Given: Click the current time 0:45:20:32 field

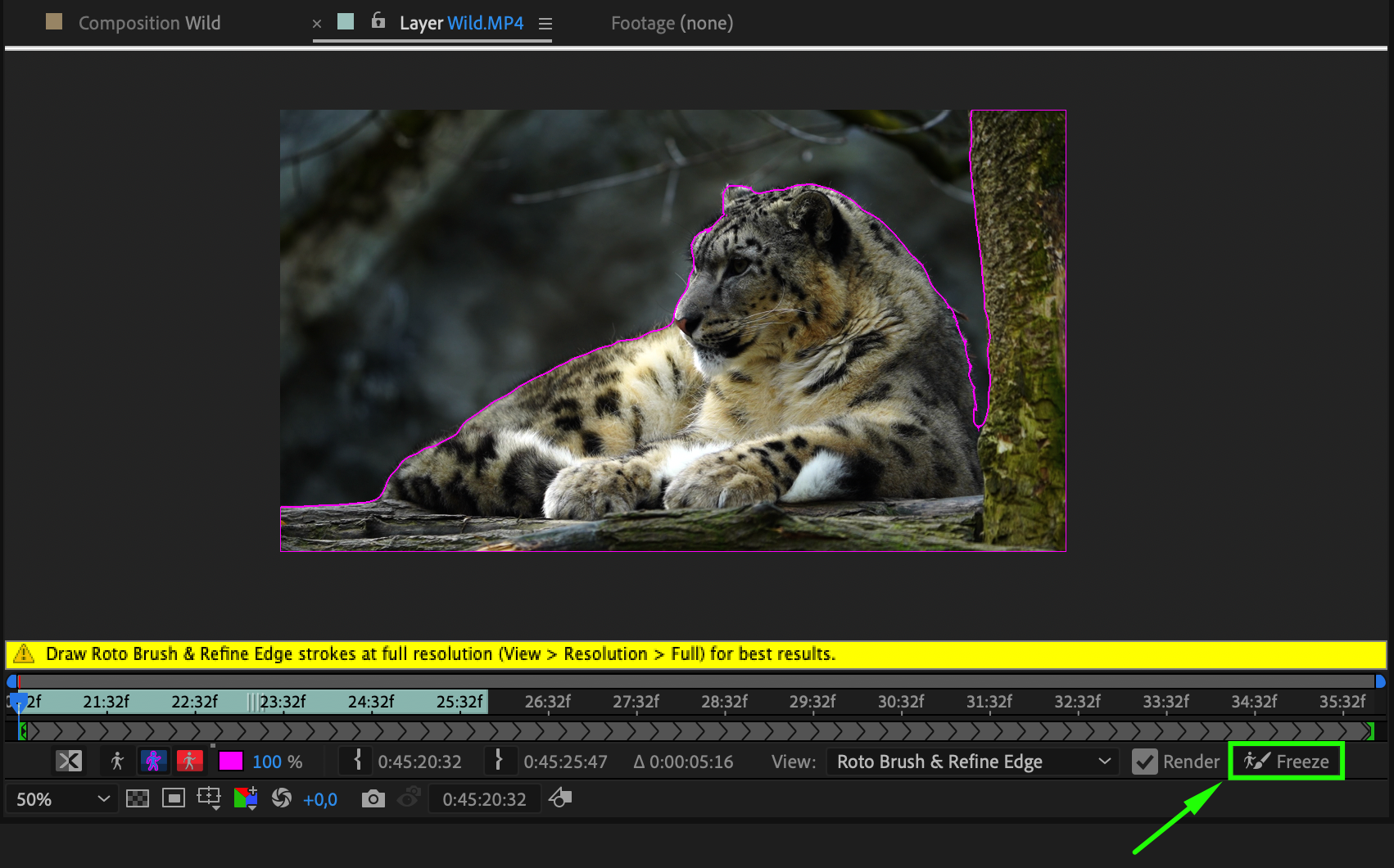Looking at the screenshot, I should 484,799.
